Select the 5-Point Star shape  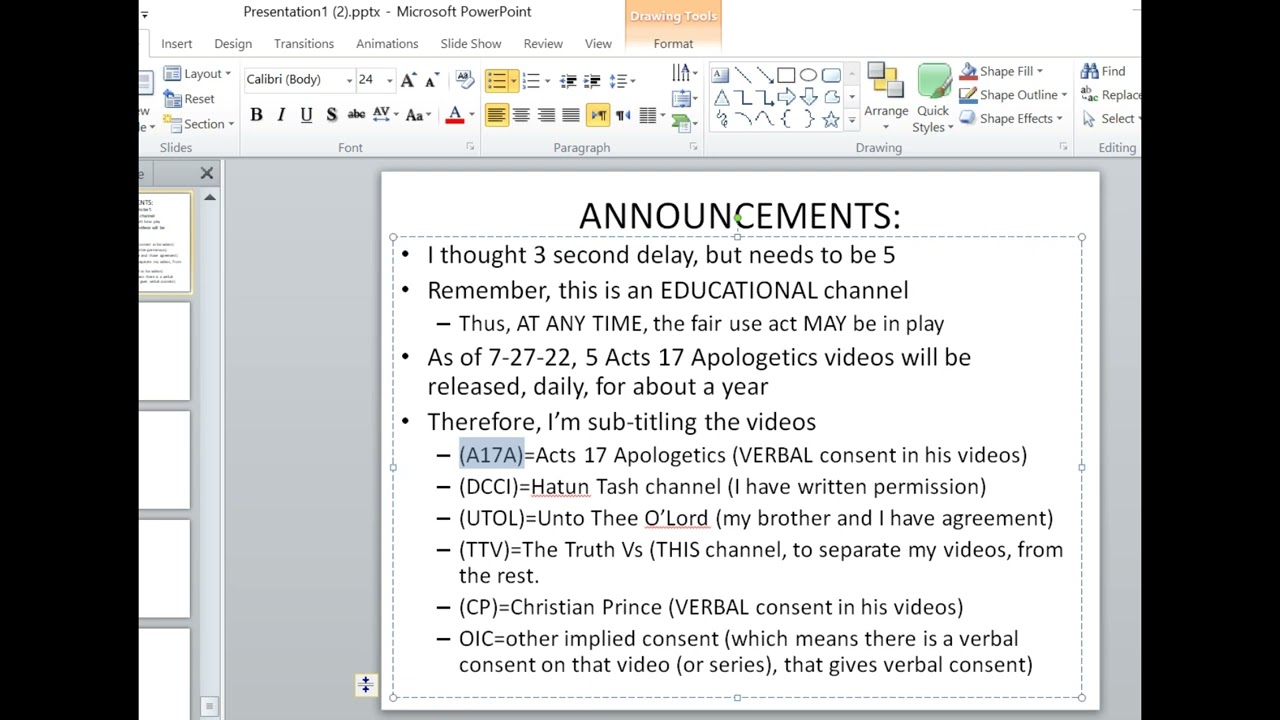[x=830, y=119]
